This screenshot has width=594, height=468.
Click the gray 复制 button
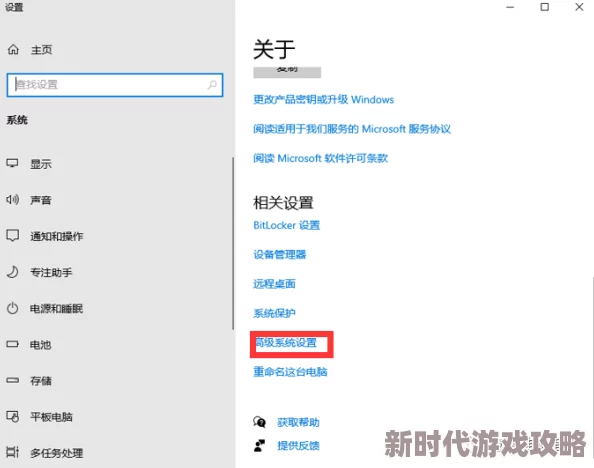pyautogui.click(x=287, y=72)
